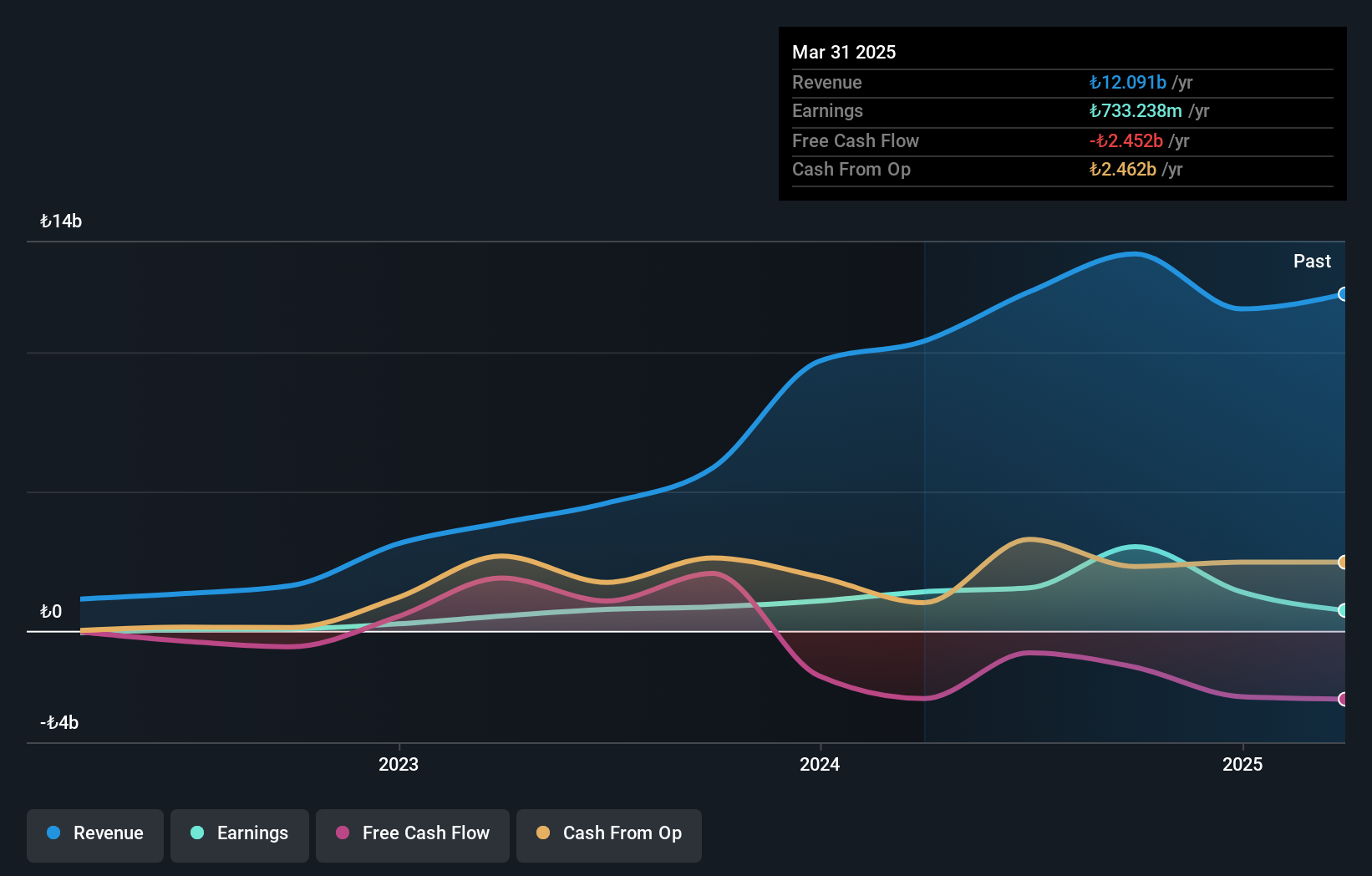Select the Revenue endpoint marker on the chart
Screen dimensions: 1372x876
click(1343, 294)
